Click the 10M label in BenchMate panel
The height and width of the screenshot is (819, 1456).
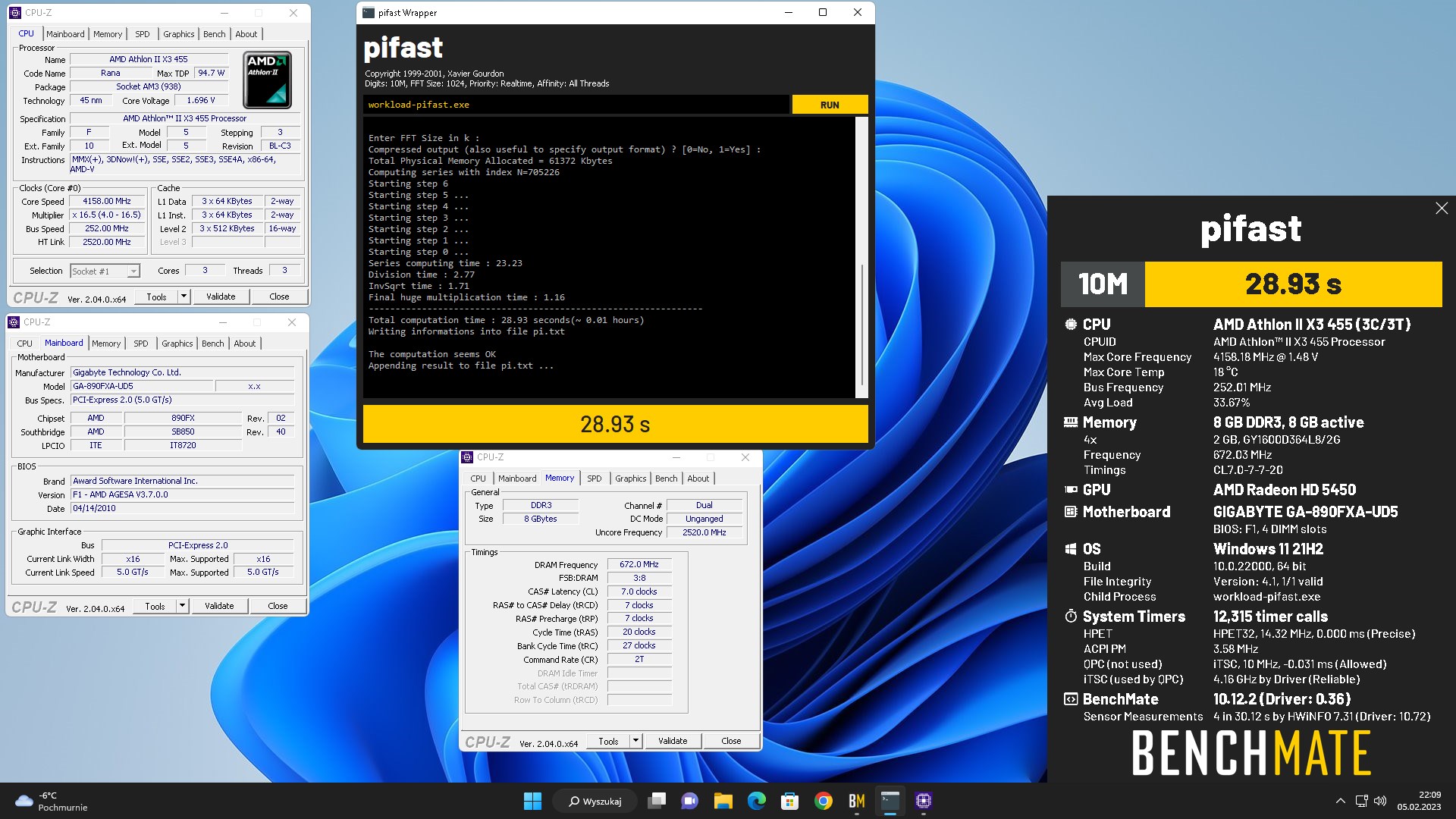pos(1103,284)
